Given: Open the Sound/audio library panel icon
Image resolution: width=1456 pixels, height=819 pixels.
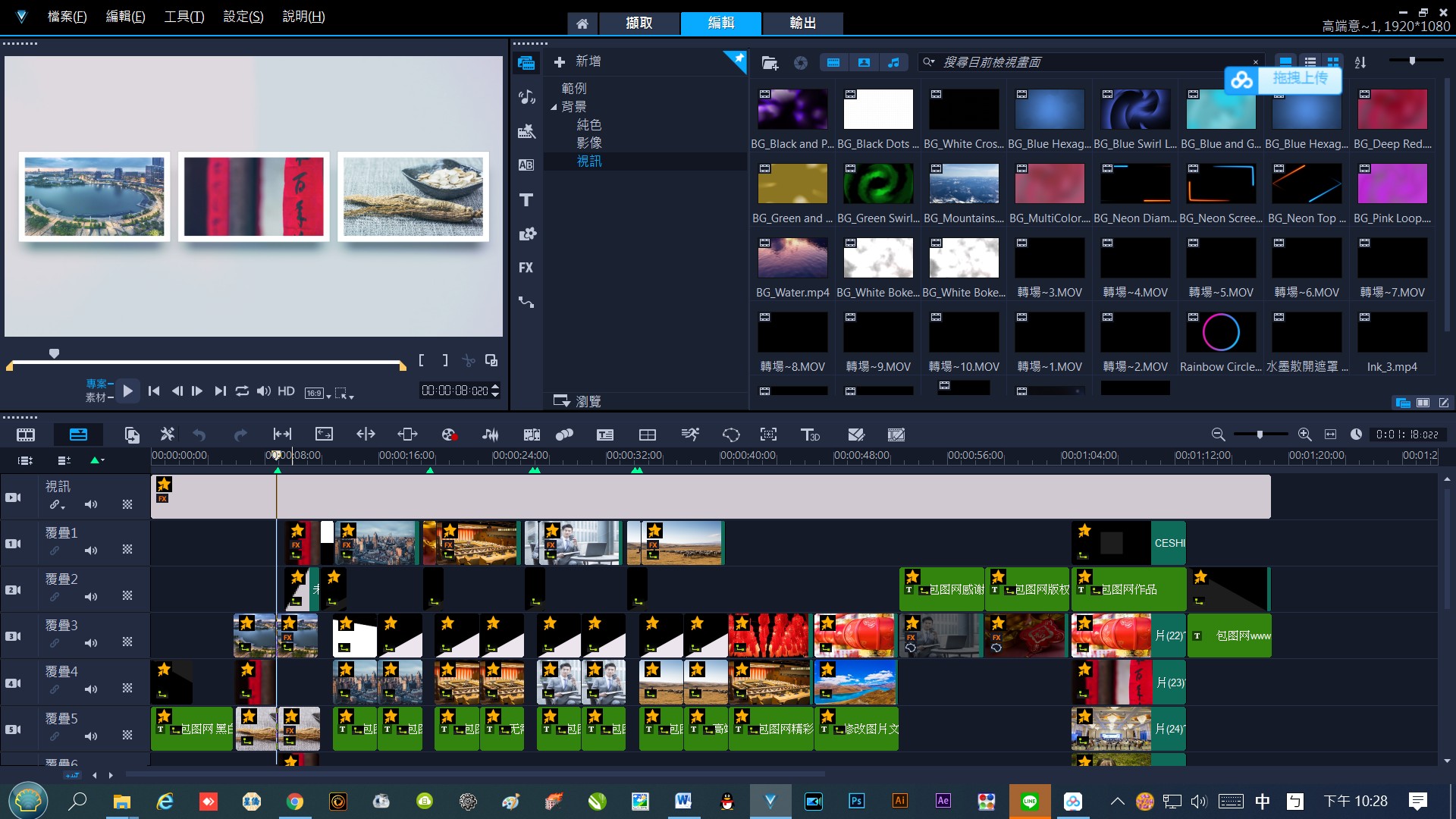Looking at the screenshot, I should pyautogui.click(x=526, y=97).
